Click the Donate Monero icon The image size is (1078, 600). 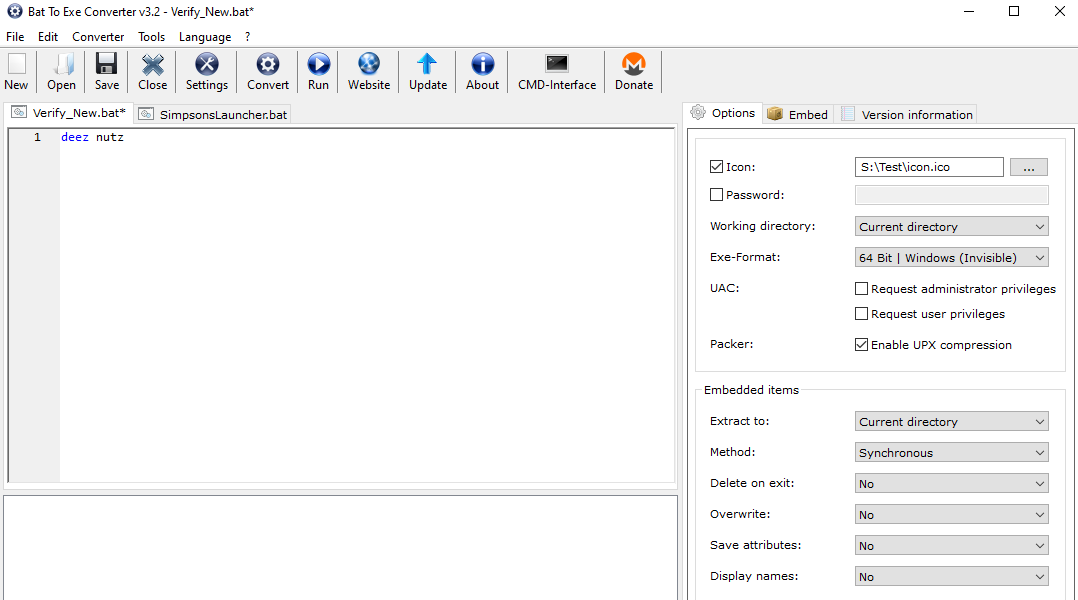[634, 64]
